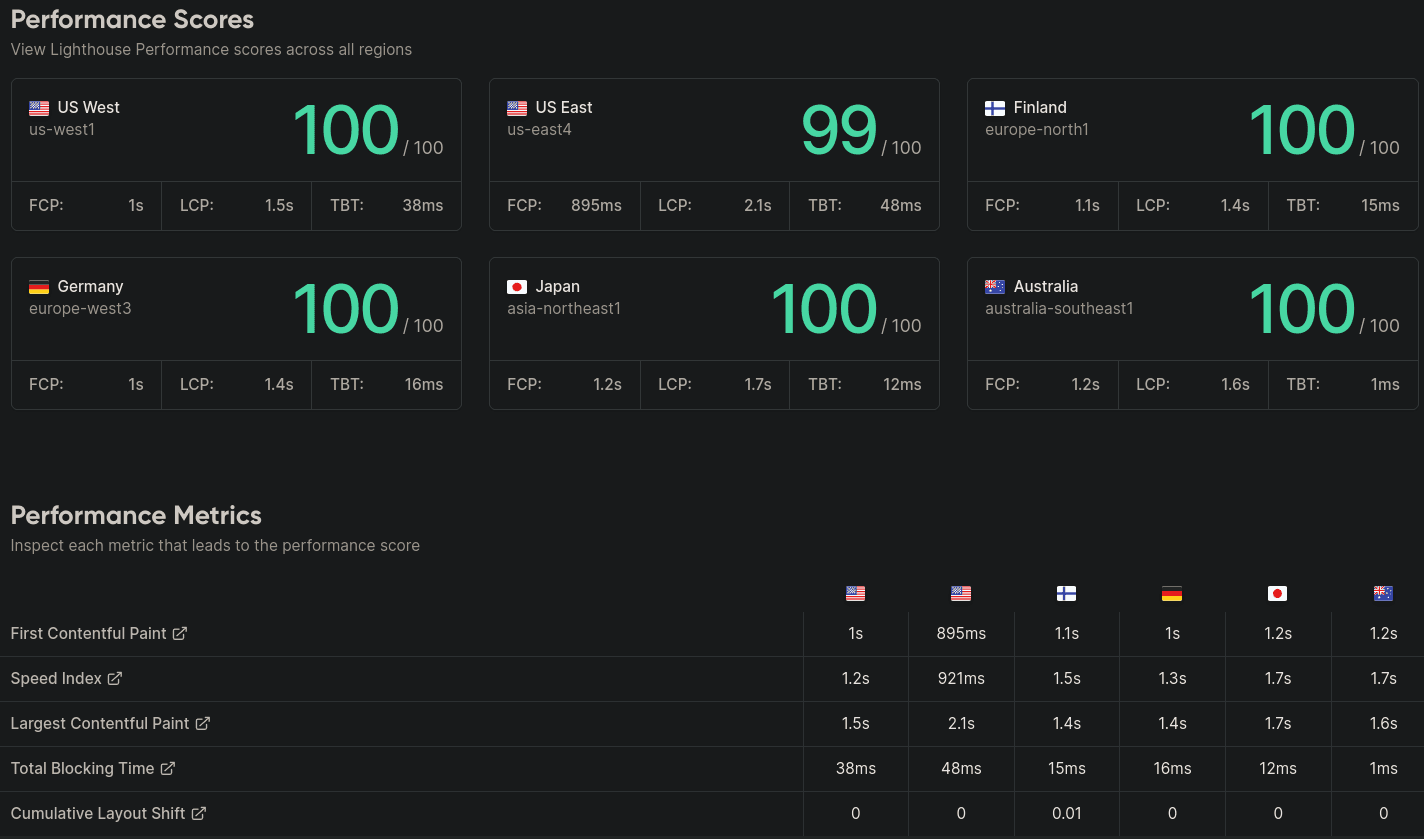Image resolution: width=1424 pixels, height=839 pixels.
Task: Click the Performance Metrics section heading
Action: click(x=136, y=515)
